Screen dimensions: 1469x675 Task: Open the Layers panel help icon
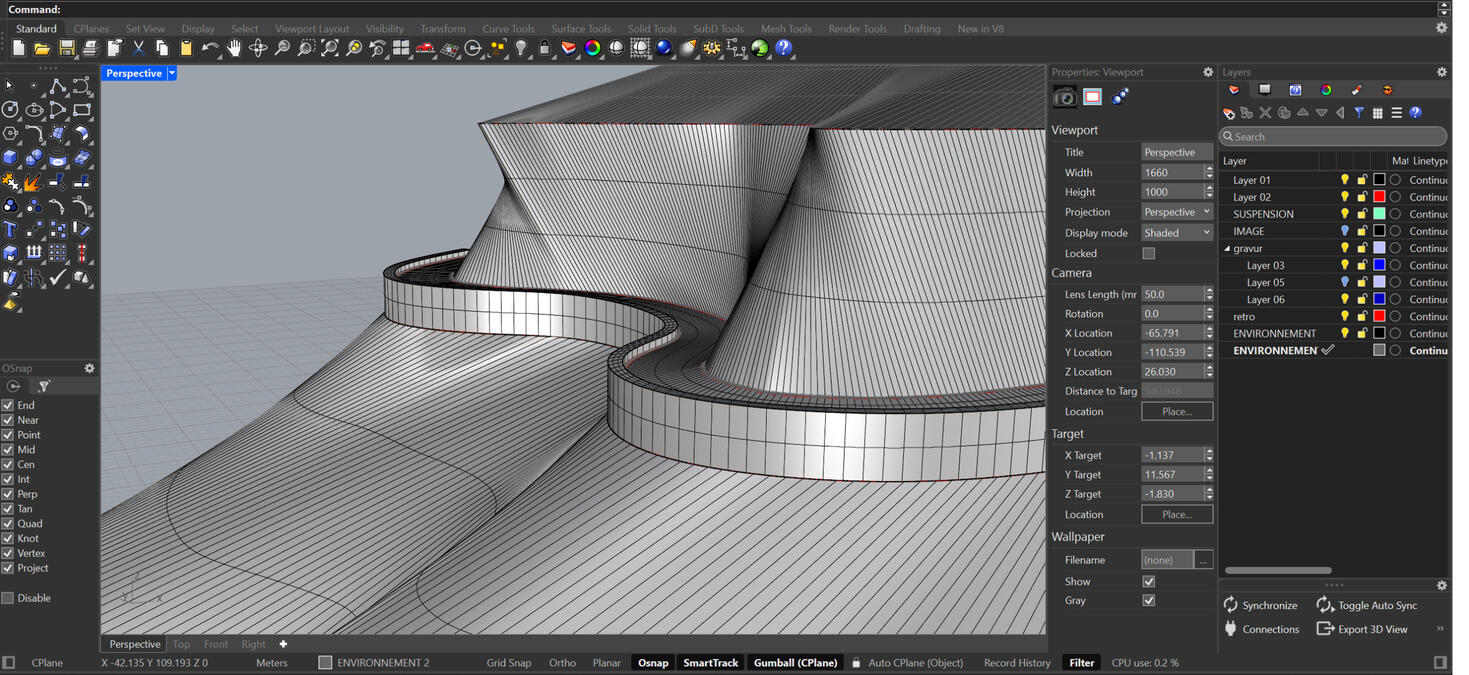coord(1415,112)
